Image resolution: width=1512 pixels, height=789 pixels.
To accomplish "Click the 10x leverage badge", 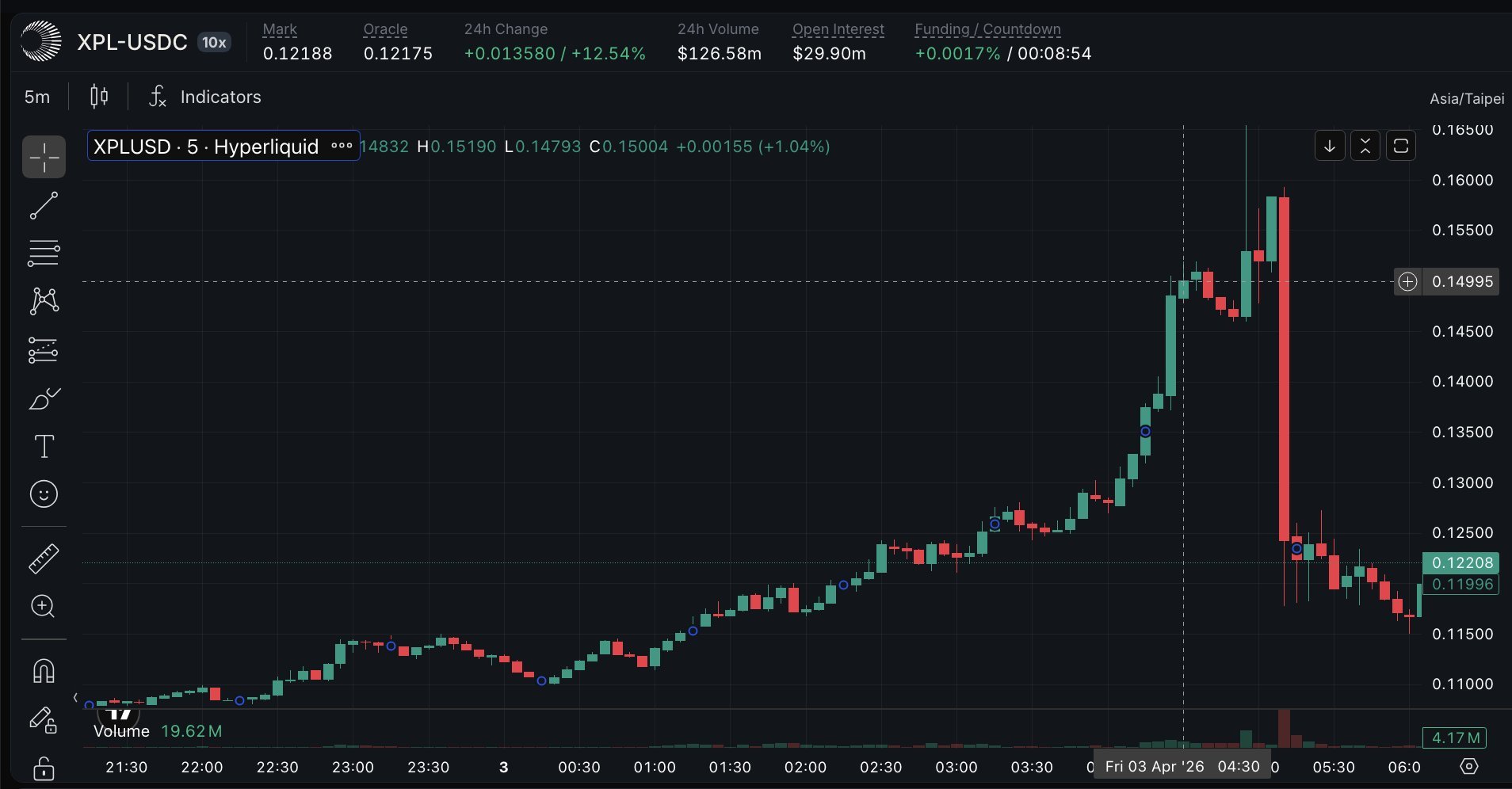I will pyautogui.click(x=214, y=43).
